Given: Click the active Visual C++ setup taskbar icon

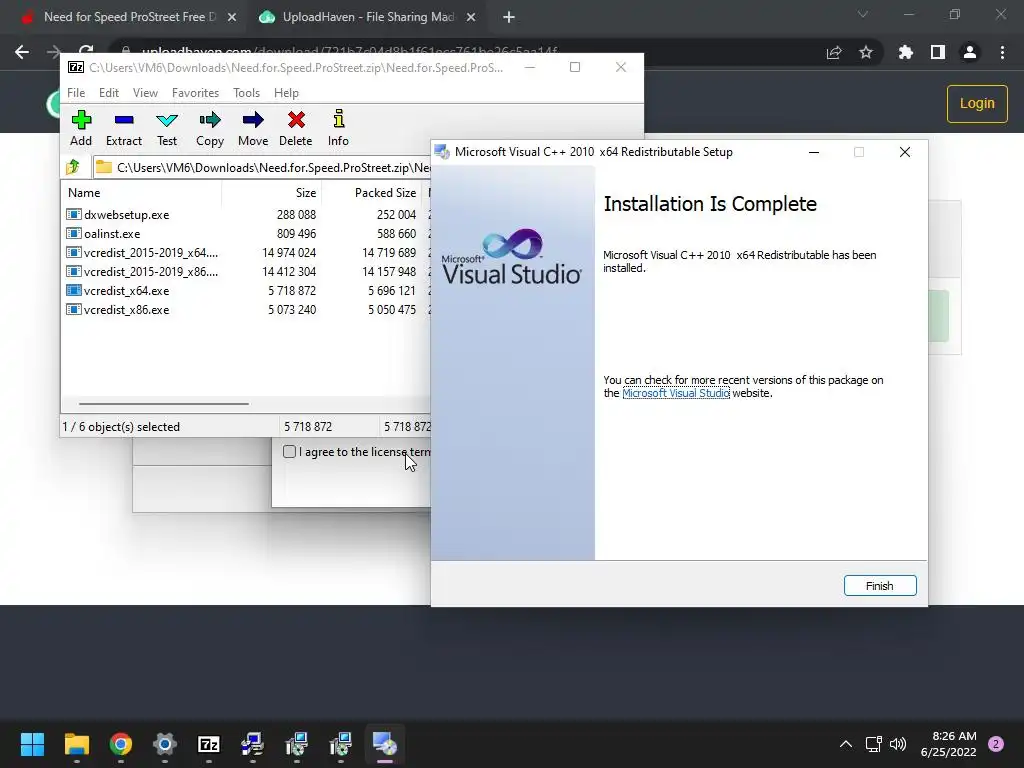Looking at the screenshot, I should click(x=385, y=744).
